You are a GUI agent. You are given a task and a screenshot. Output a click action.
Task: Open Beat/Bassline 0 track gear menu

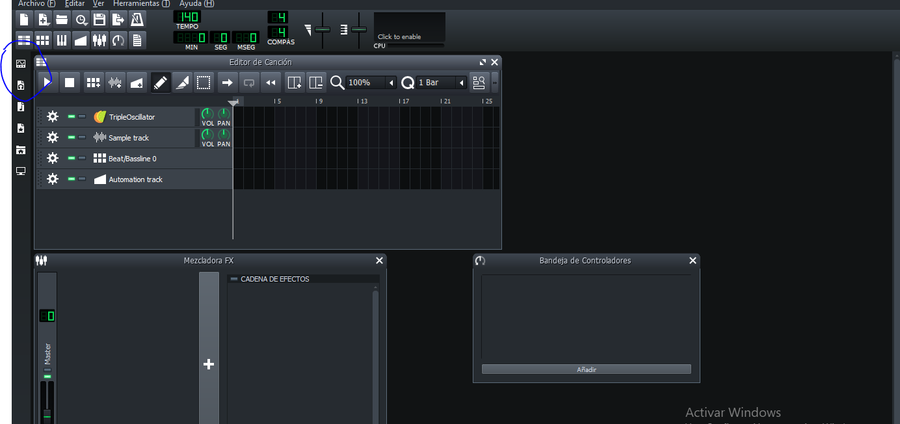(x=53, y=158)
